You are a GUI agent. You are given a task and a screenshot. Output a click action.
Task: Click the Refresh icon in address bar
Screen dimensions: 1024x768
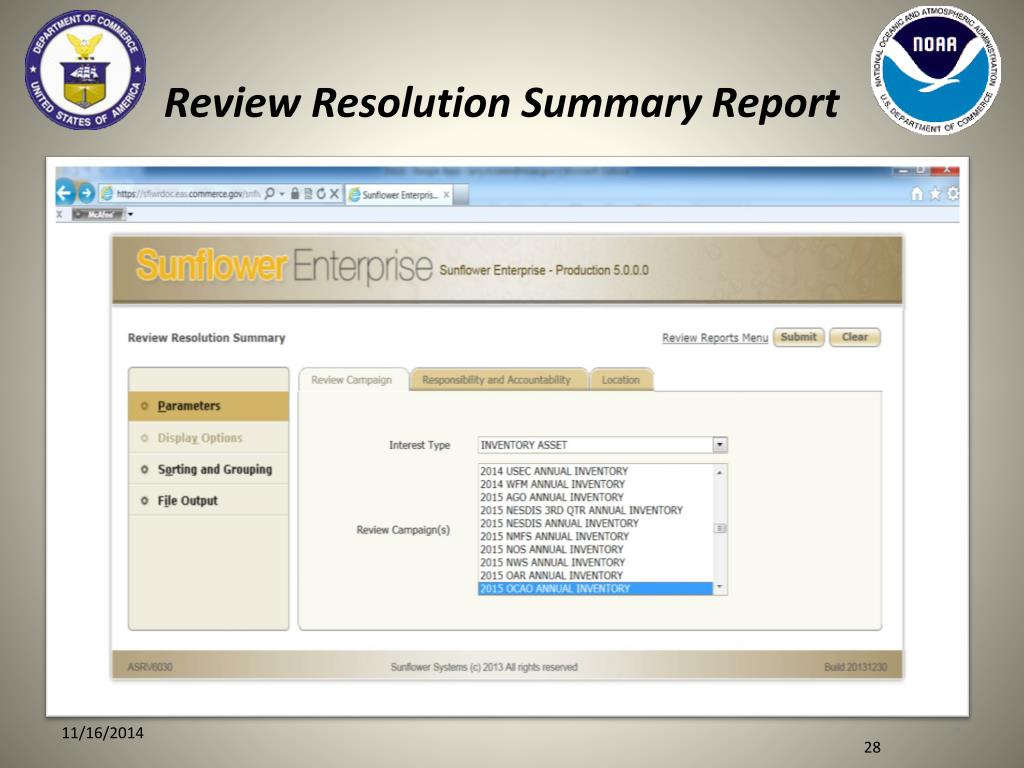click(321, 194)
